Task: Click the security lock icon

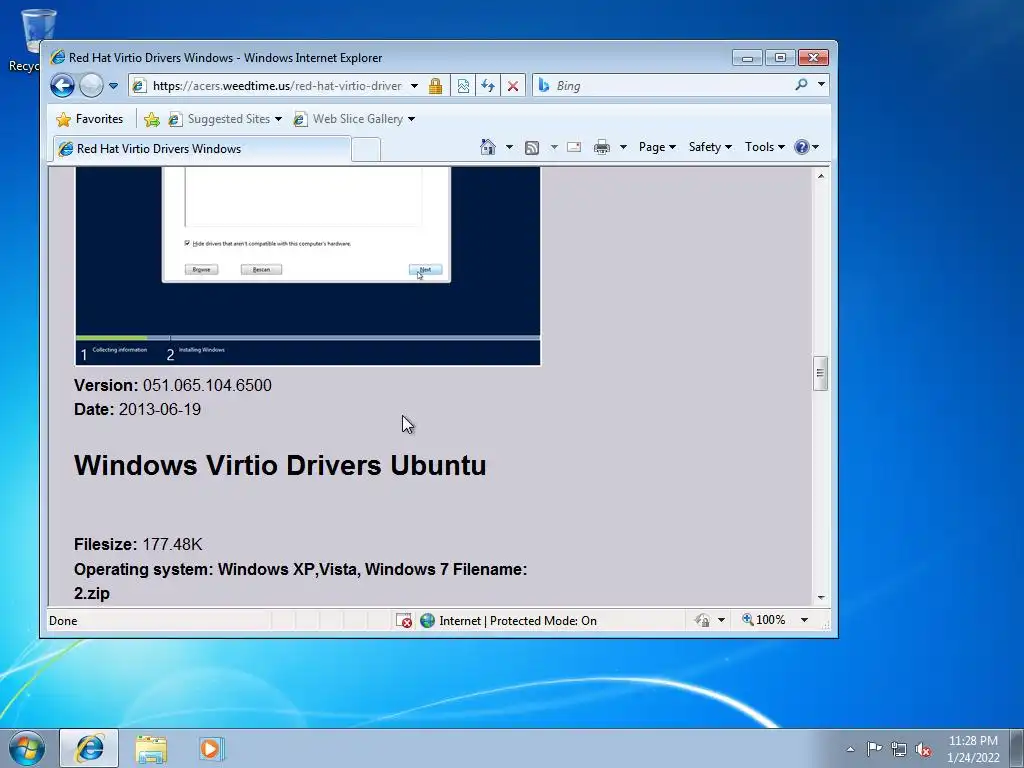Action: (x=436, y=86)
